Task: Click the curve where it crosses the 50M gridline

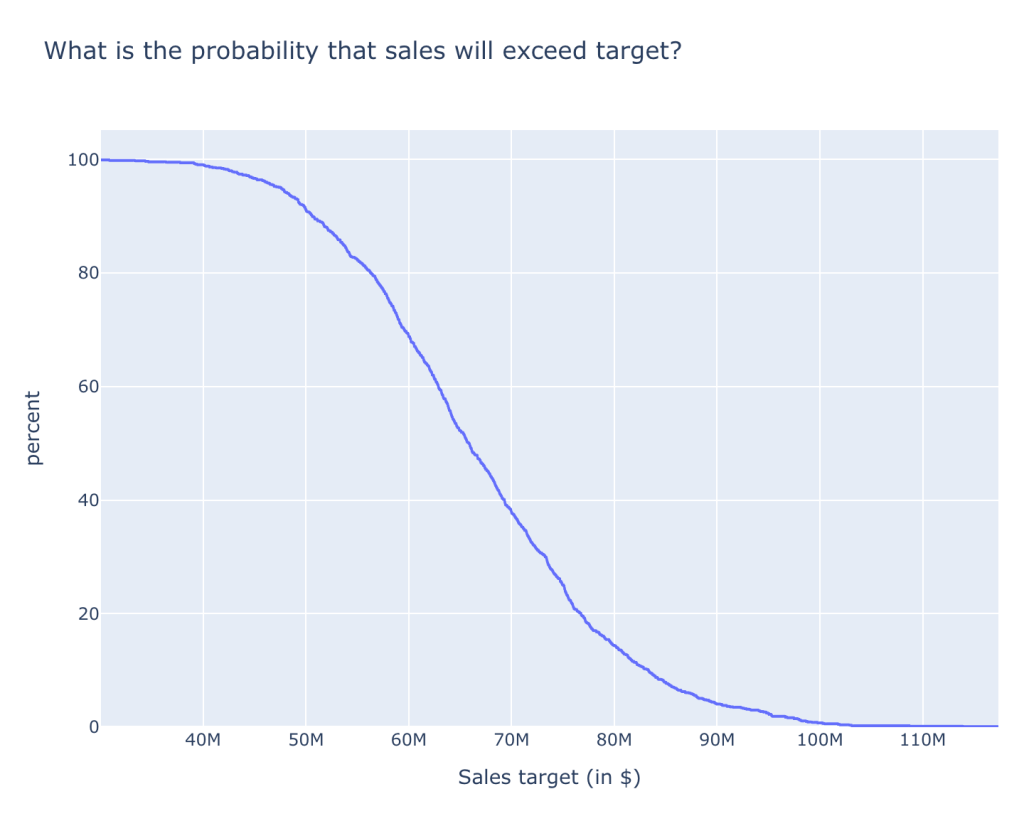Action: pos(306,210)
